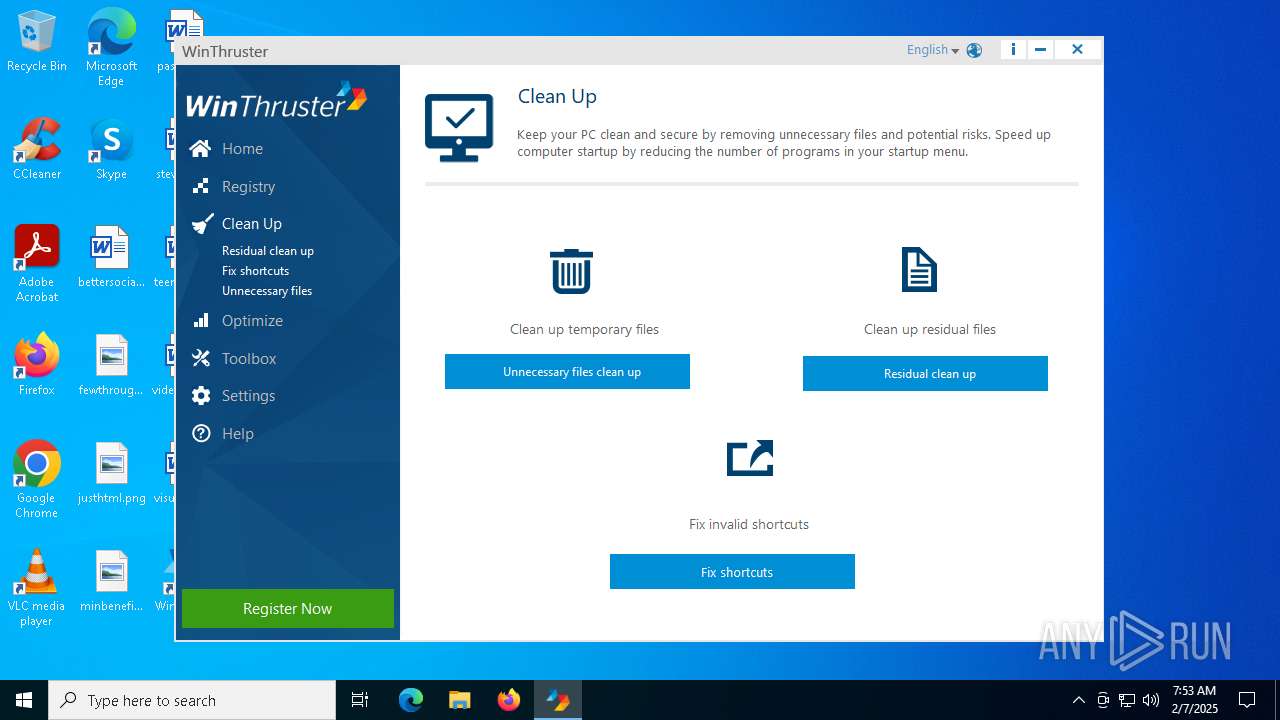Close the WinThruster window
The image size is (1280, 720).
click(1077, 49)
